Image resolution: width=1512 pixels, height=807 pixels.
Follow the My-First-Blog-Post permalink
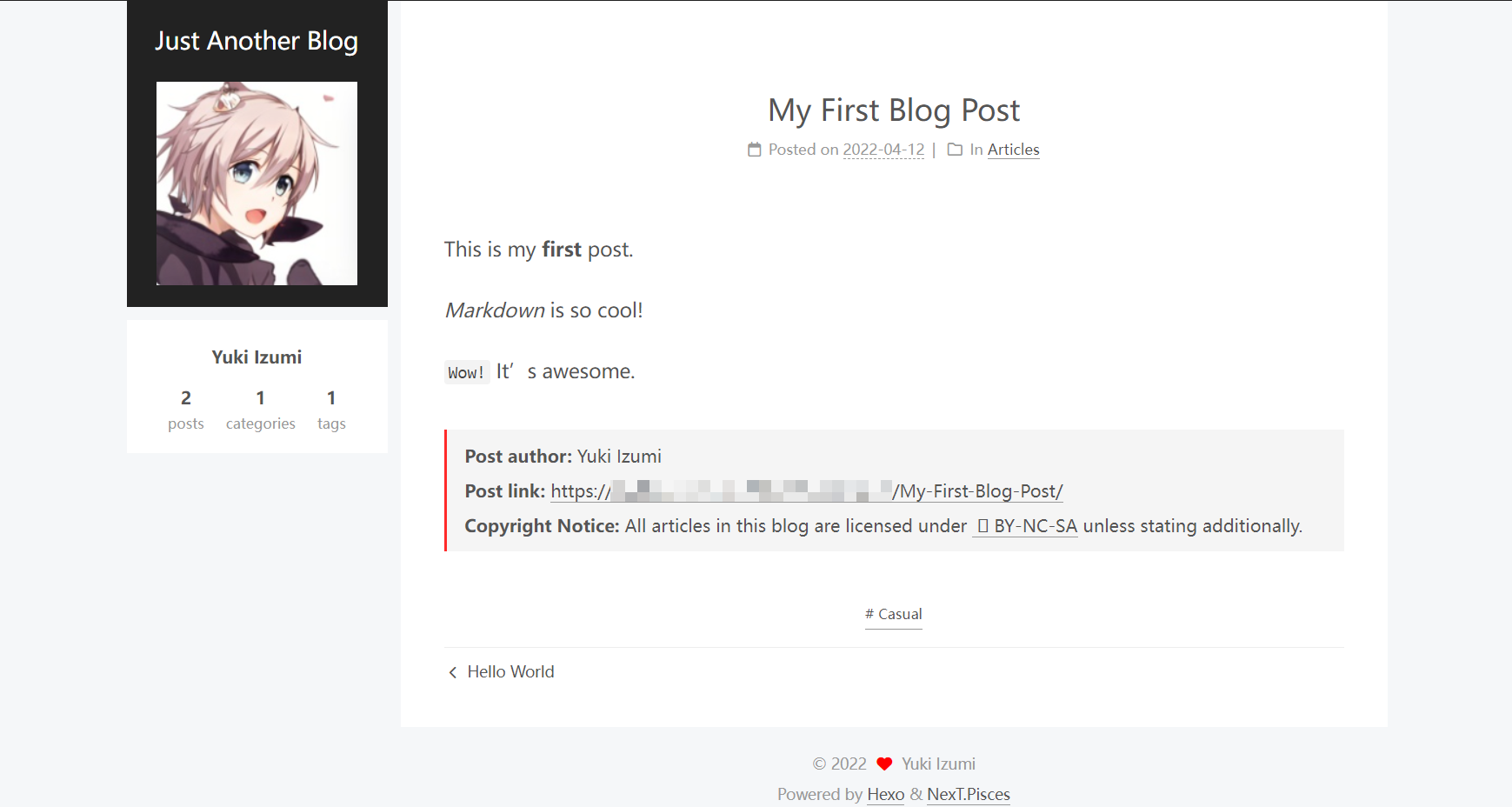coord(807,491)
